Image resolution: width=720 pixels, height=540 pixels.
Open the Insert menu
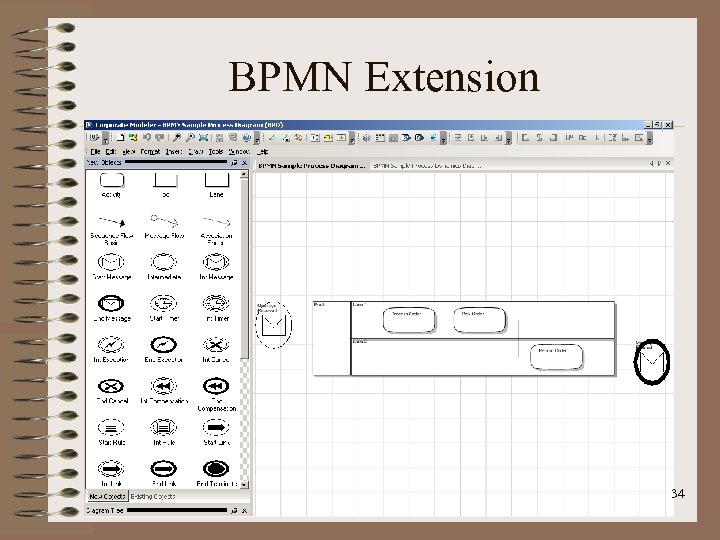coord(174,151)
